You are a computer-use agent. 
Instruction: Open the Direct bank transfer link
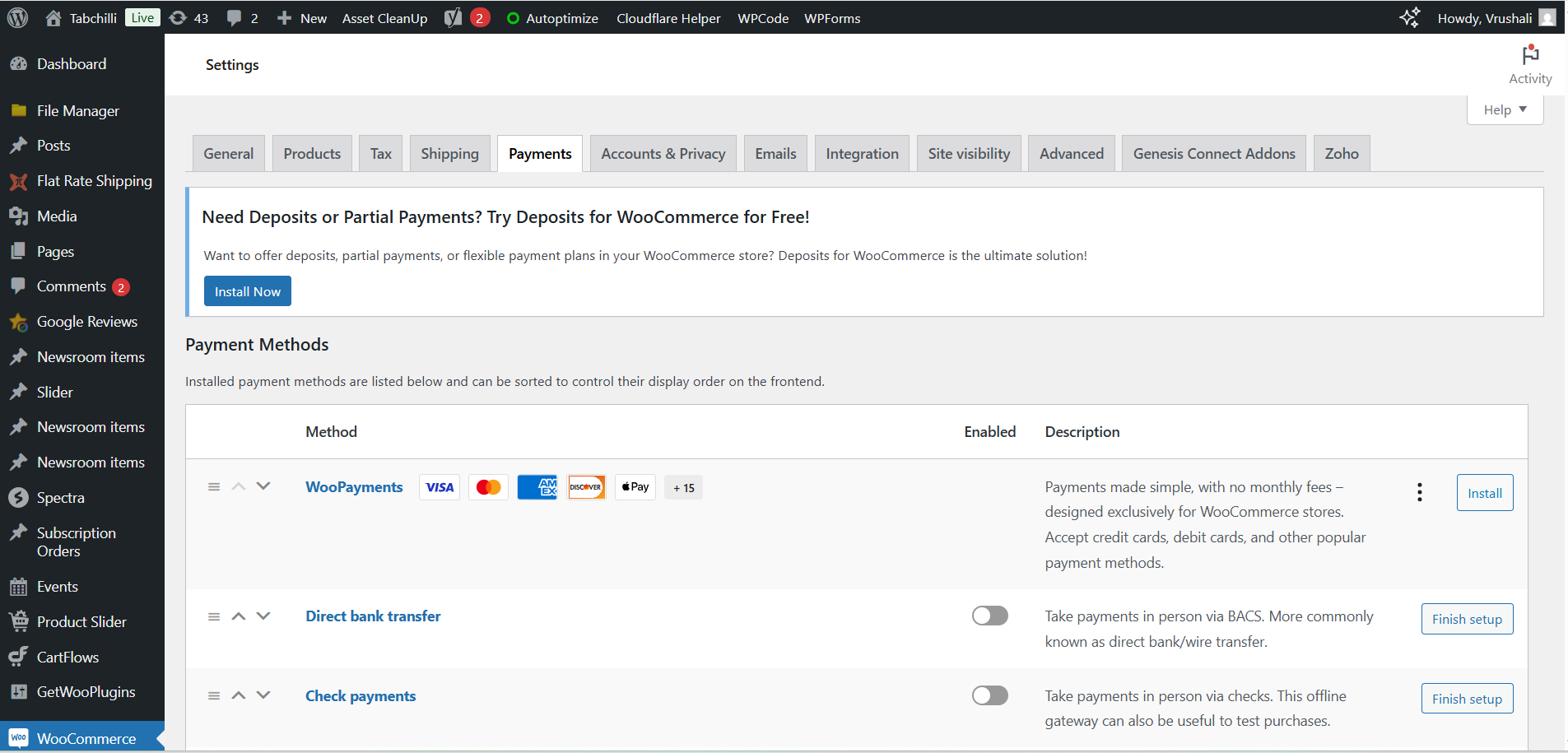pyautogui.click(x=373, y=616)
